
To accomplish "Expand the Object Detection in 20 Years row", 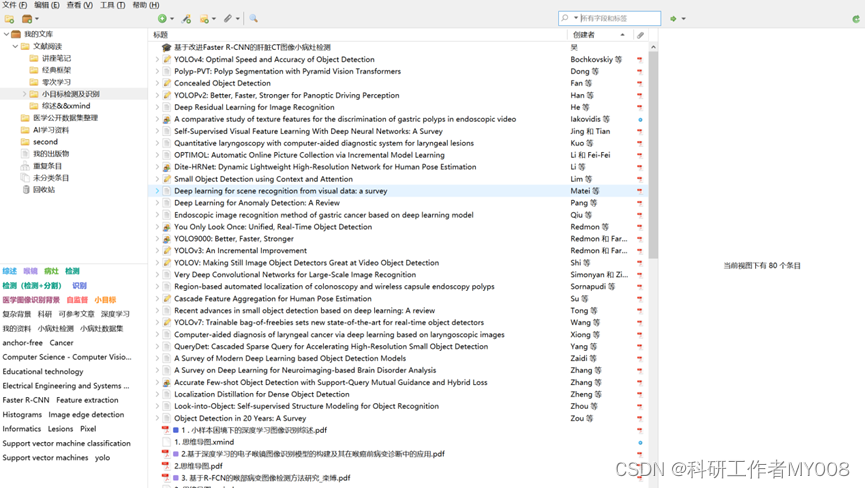I will click(x=157, y=419).
